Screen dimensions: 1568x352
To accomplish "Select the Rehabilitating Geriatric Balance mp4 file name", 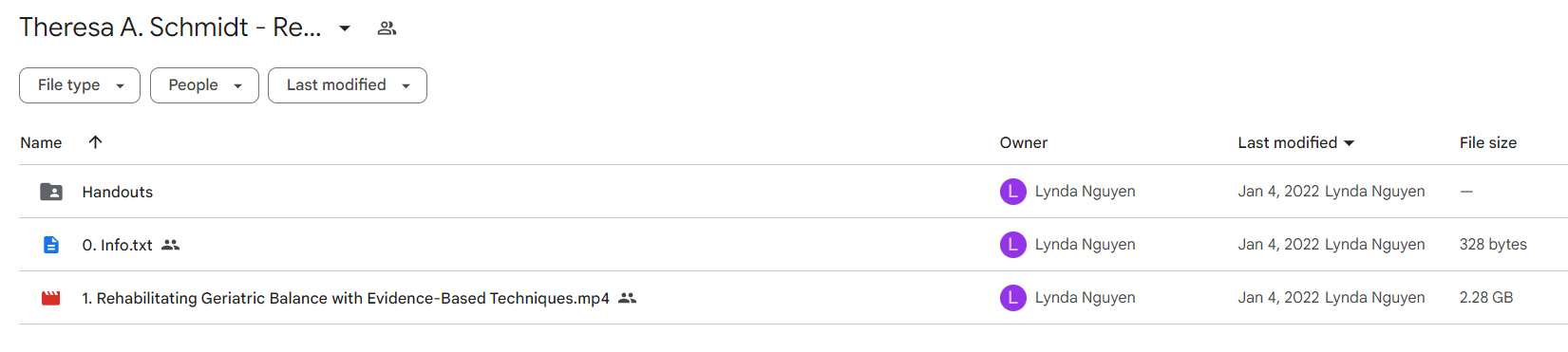I will 346,298.
